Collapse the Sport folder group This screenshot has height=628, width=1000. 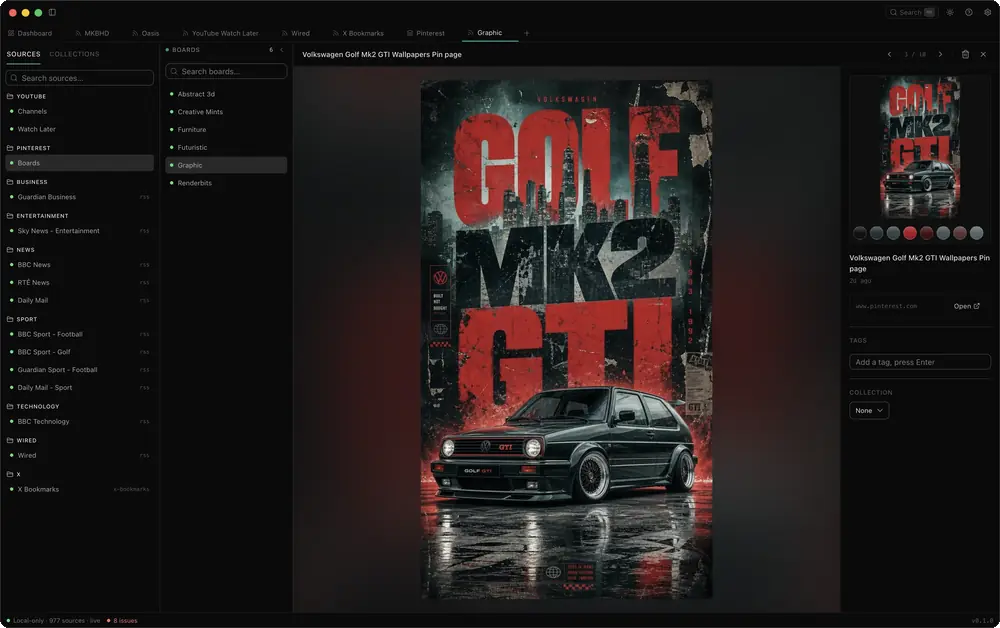22,319
